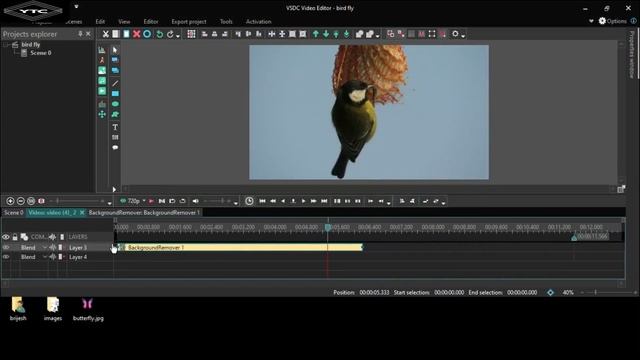Expand the bird fly project tree node
Image resolution: width=640 pixels, height=360 pixels.
pyautogui.click(x=6, y=44)
